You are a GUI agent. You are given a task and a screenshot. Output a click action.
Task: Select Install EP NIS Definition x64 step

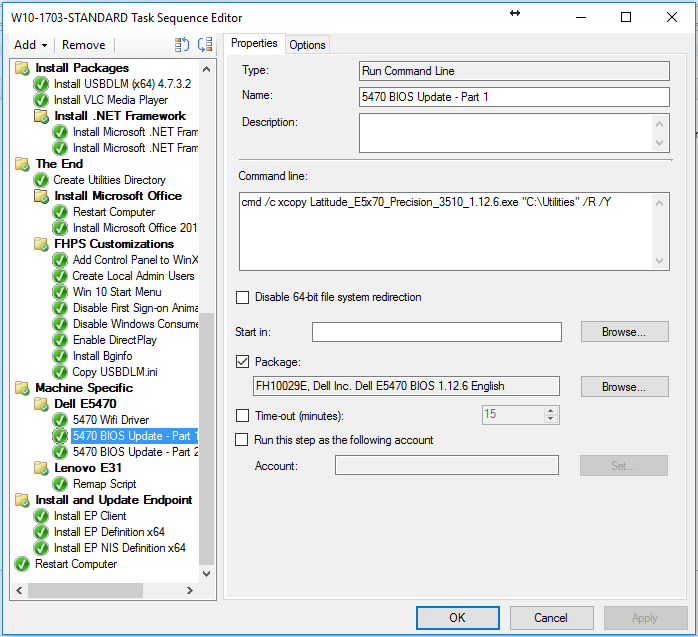[x=120, y=548]
